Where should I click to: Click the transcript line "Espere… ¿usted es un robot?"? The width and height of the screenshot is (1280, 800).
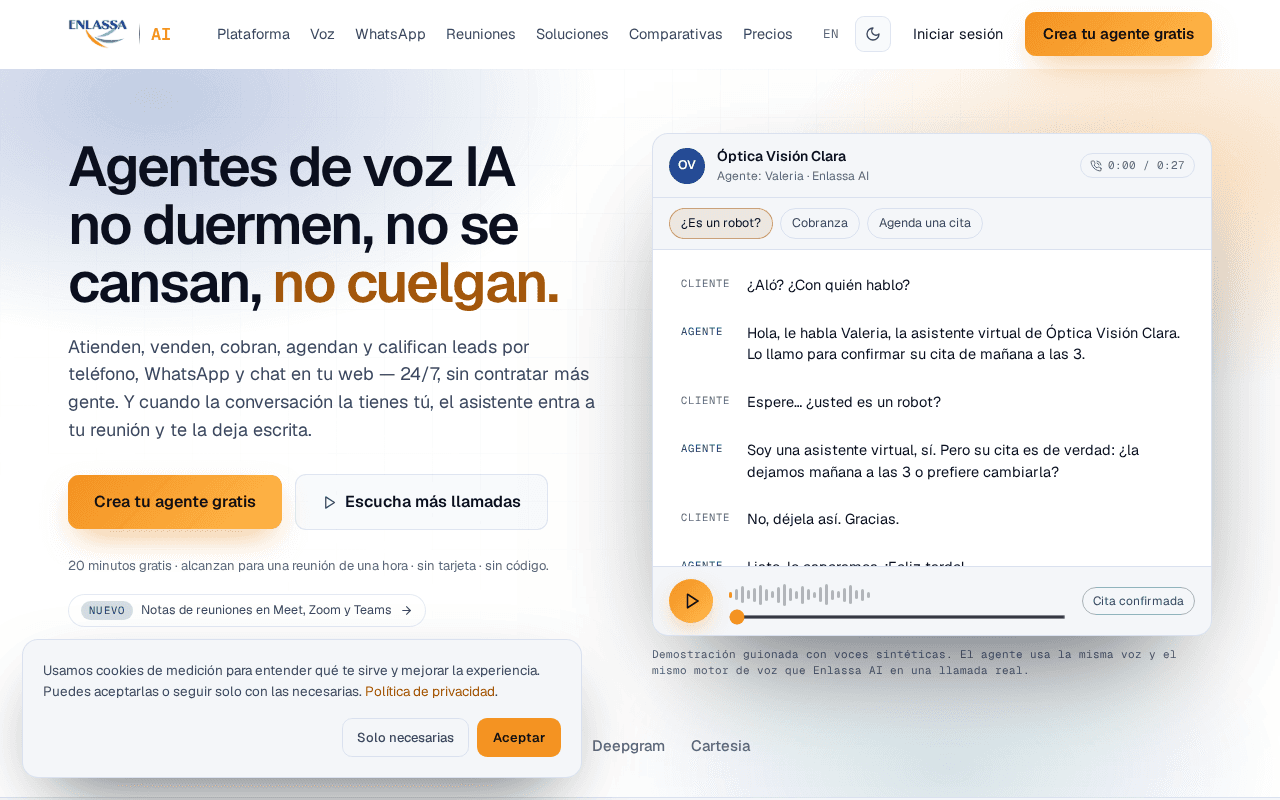(x=844, y=402)
